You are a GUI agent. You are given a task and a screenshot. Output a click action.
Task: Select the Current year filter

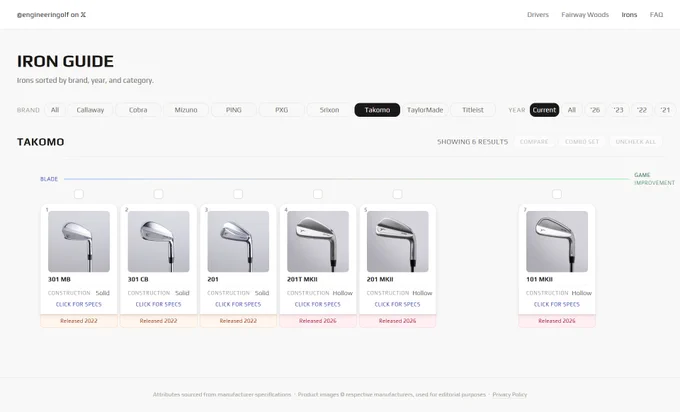point(544,110)
